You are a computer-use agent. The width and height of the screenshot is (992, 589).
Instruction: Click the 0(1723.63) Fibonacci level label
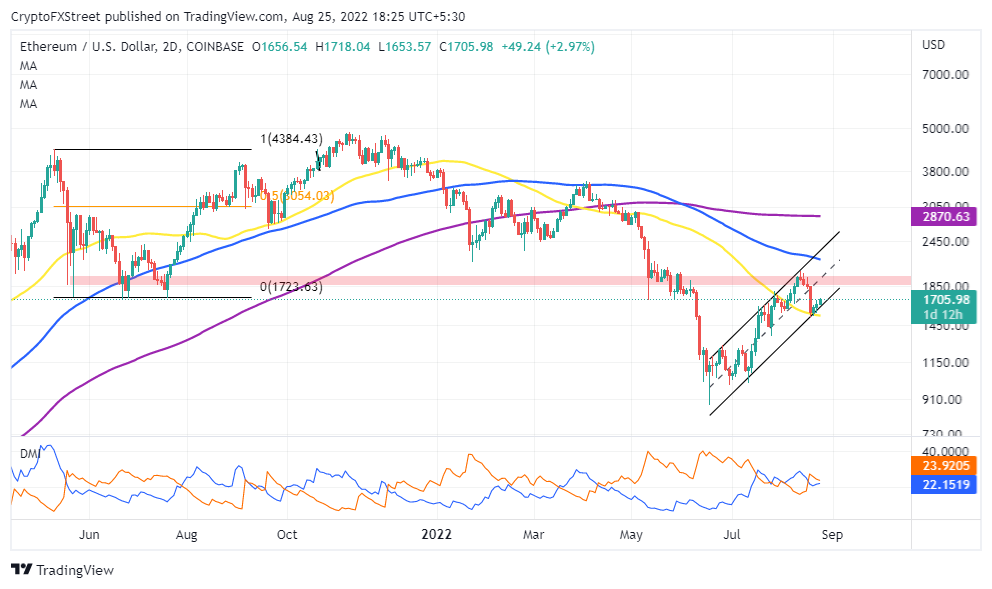291,287
